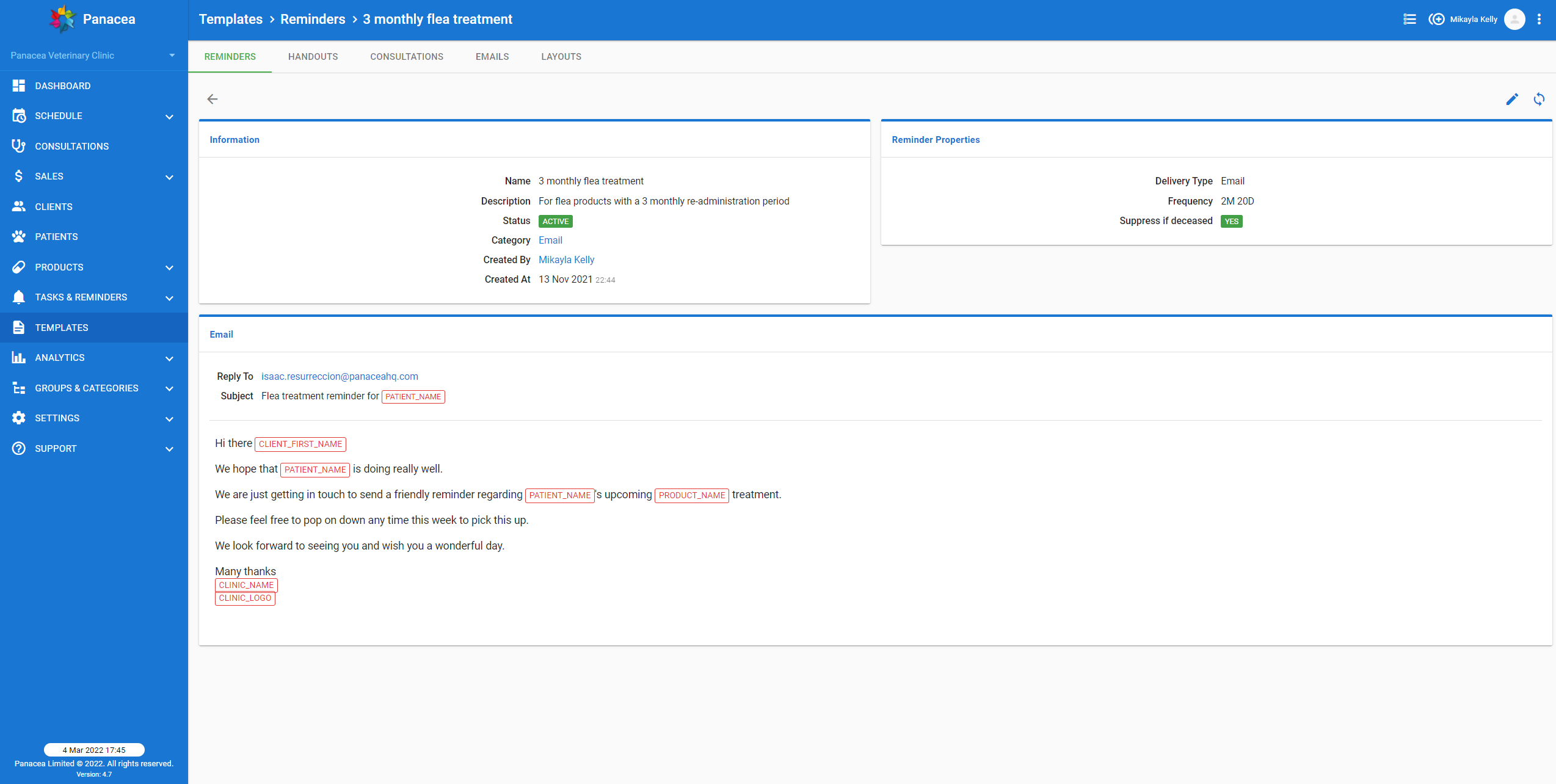Image resolution: width=1556 pixels, height=784 pixels.
Task: Toggle the ACTIVE status chip
Action: 554,221
